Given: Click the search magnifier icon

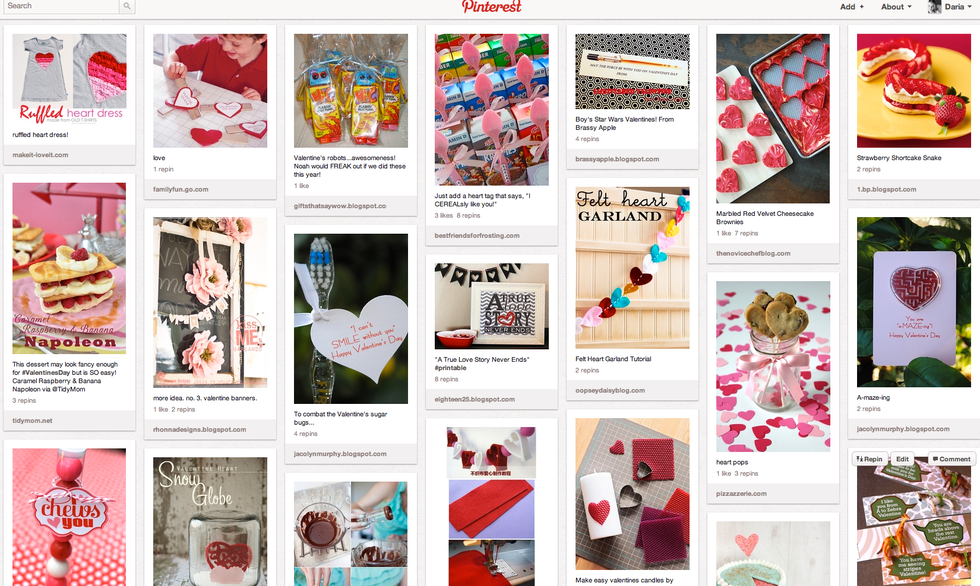Looking at the screenshot, I should [127, 6].
